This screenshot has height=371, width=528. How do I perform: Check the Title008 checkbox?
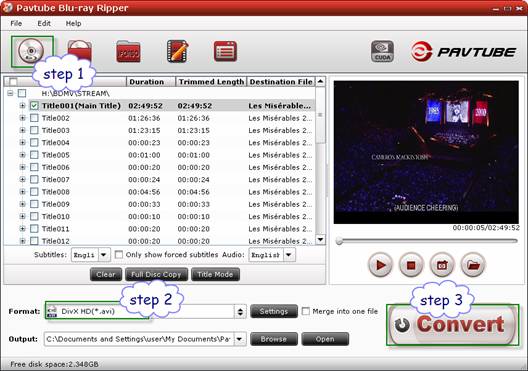(34, 192)
